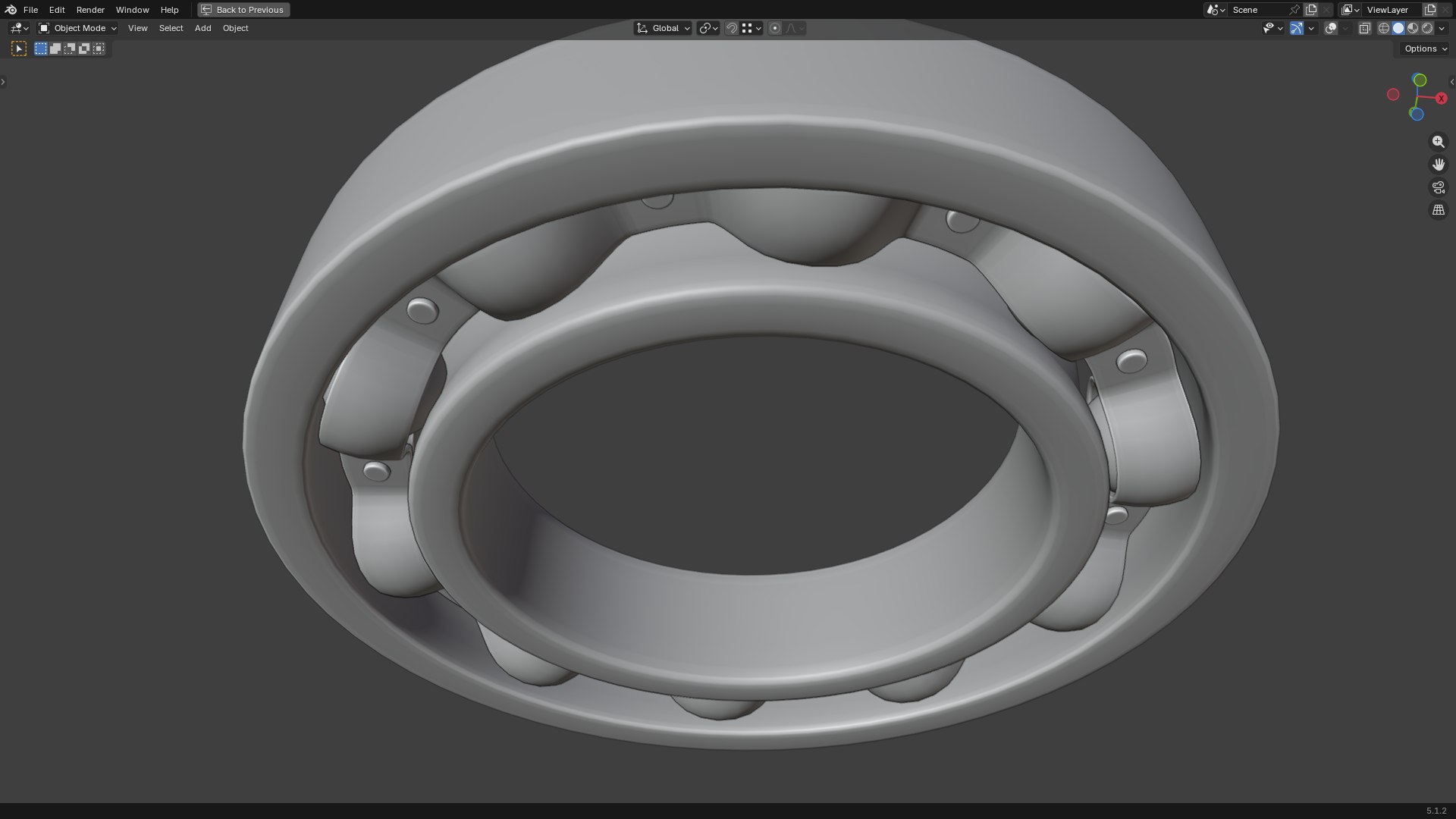Screen dimensions: 1456x819
Task: Toggle snapping with the magnet icon
Action: 732,28
